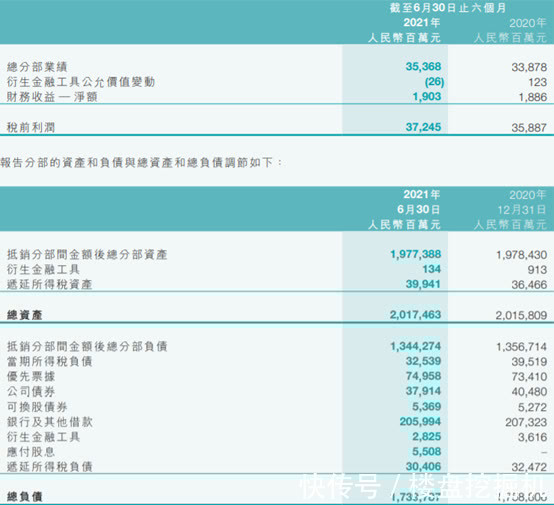Select the value 39,519
The width and height of the screenshot is (554, 505).
point(529,362)
